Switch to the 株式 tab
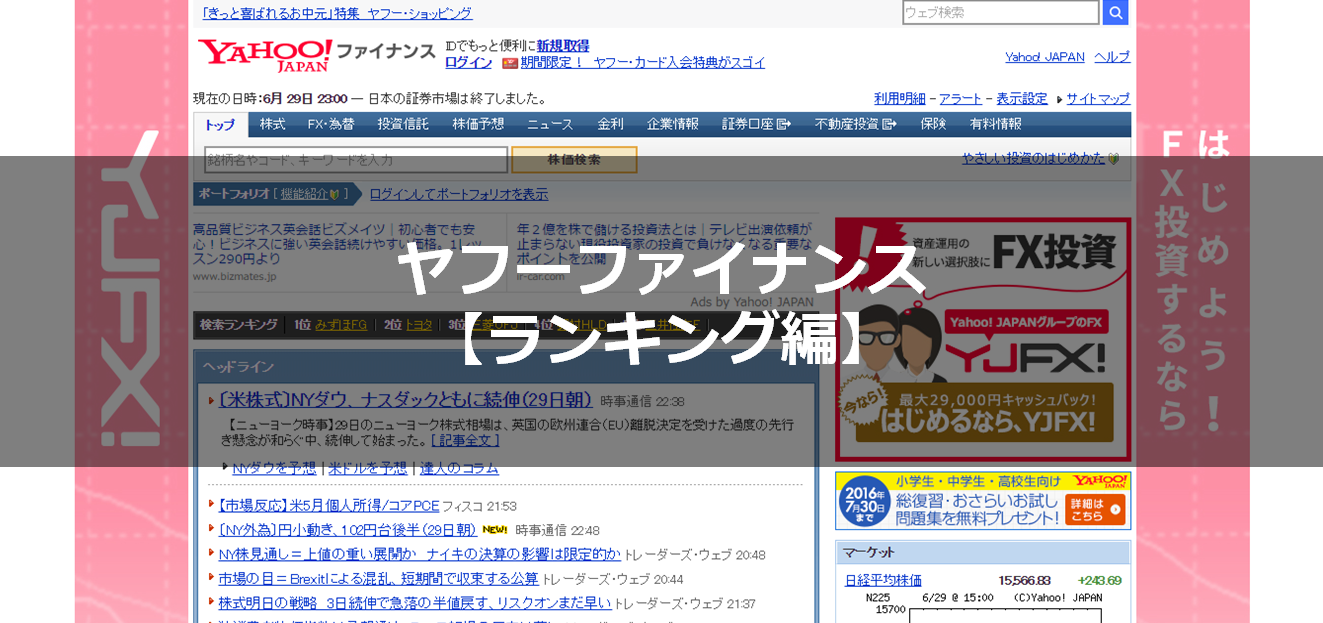 coord(273,124)
